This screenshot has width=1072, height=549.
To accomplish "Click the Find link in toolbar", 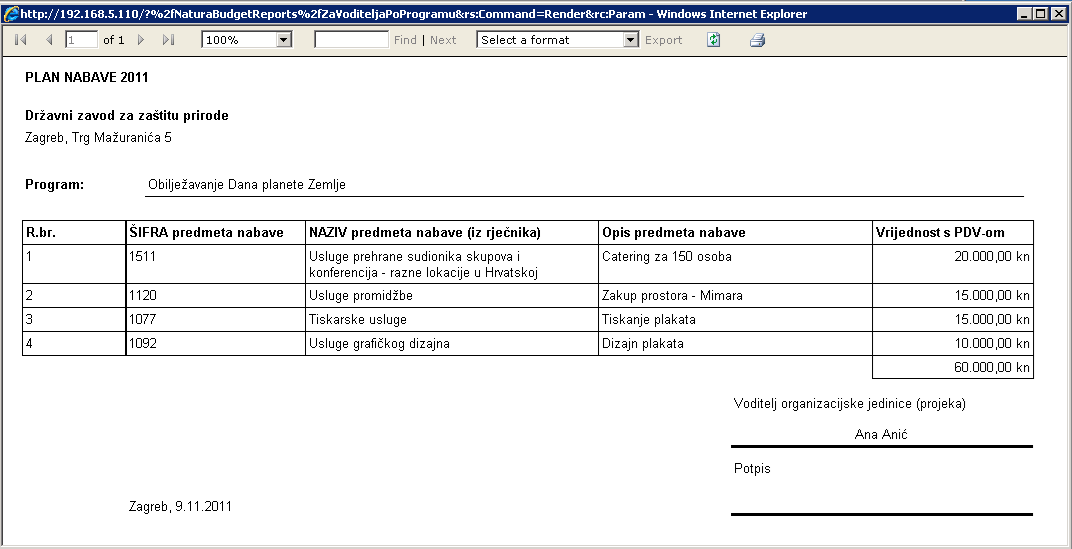I will 405,40.
